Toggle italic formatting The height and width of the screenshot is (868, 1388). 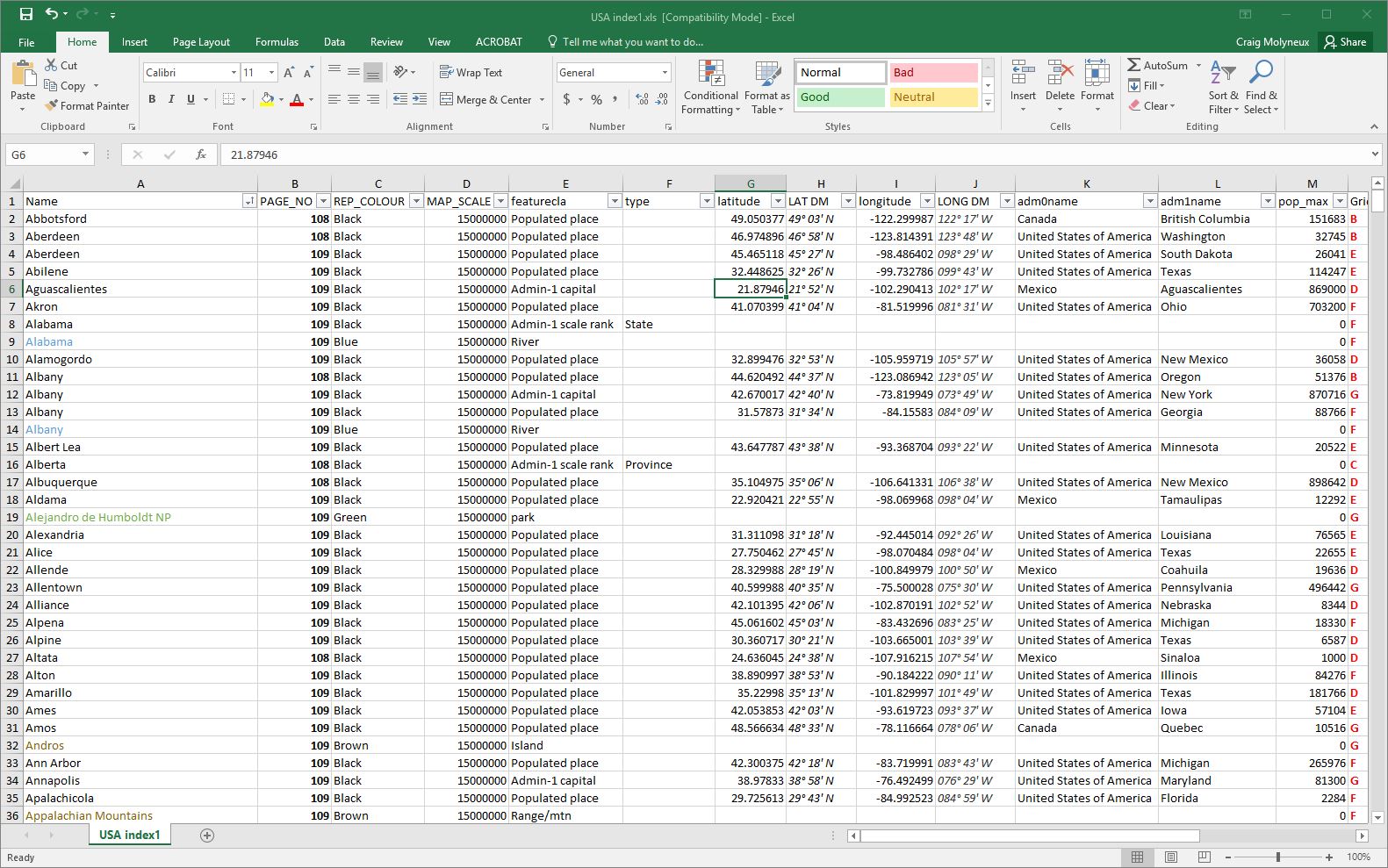pos(171,99)
